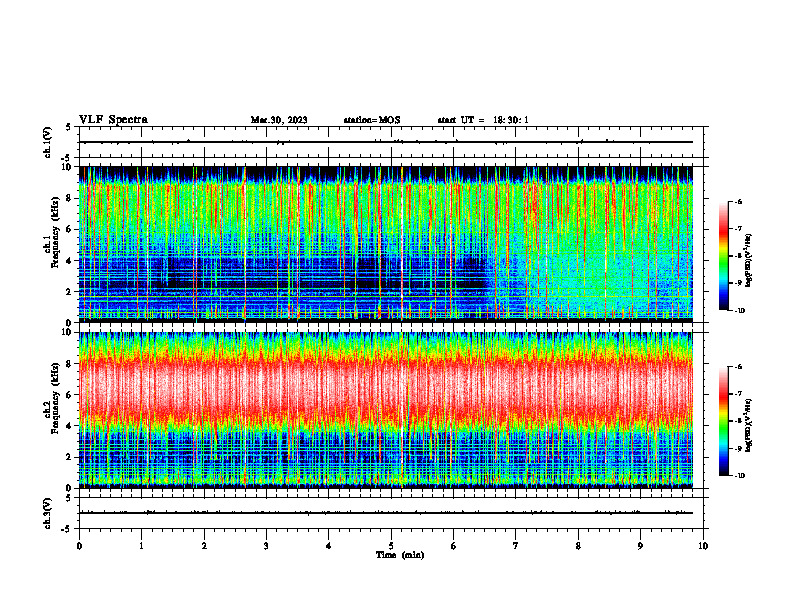
Task: Click the time axis tick label '2'
Action: point(204,546)
